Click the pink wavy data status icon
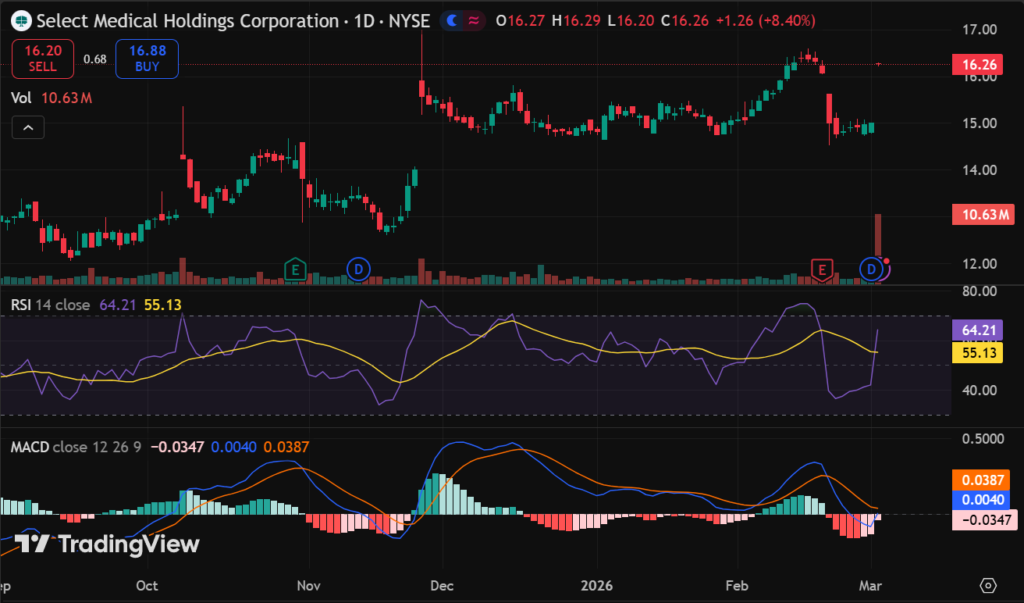This screenshot has height=603, width=1024. click(x=475, y=20)
